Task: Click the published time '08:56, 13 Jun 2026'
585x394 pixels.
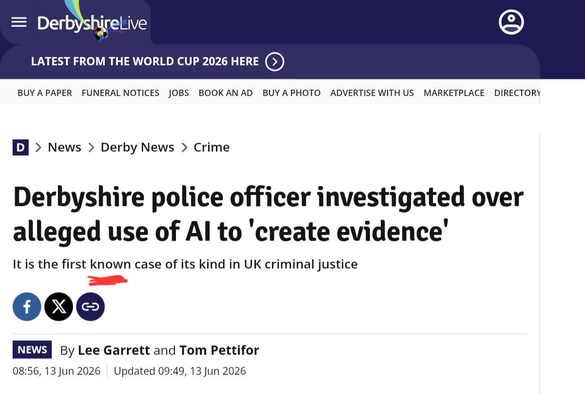Action: [56, 371]
